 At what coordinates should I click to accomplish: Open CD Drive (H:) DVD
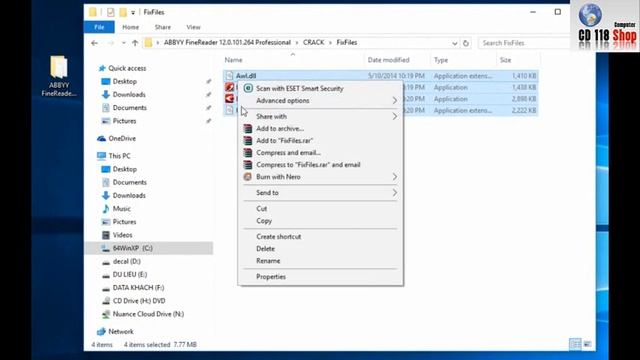(139, 301)
